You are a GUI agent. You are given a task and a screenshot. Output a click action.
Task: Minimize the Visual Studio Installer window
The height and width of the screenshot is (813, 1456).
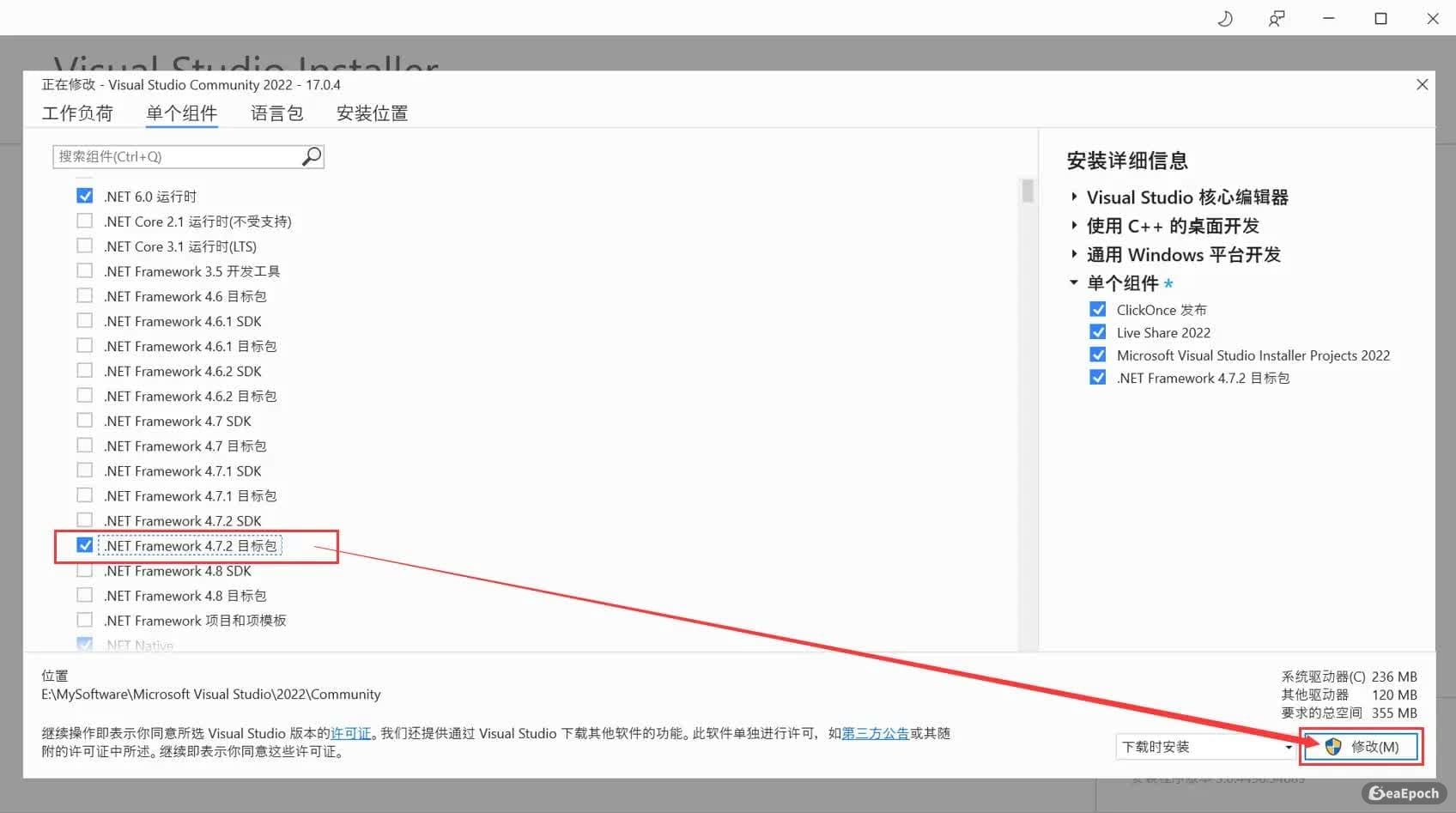[x=1329, y=18]
